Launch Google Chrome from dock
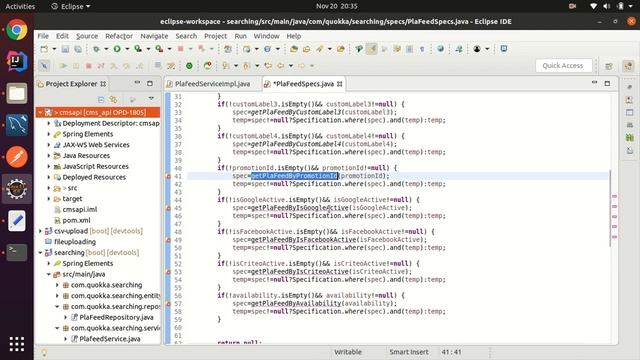This screenshot has width=640, height=360. click(x=17, y=30)
